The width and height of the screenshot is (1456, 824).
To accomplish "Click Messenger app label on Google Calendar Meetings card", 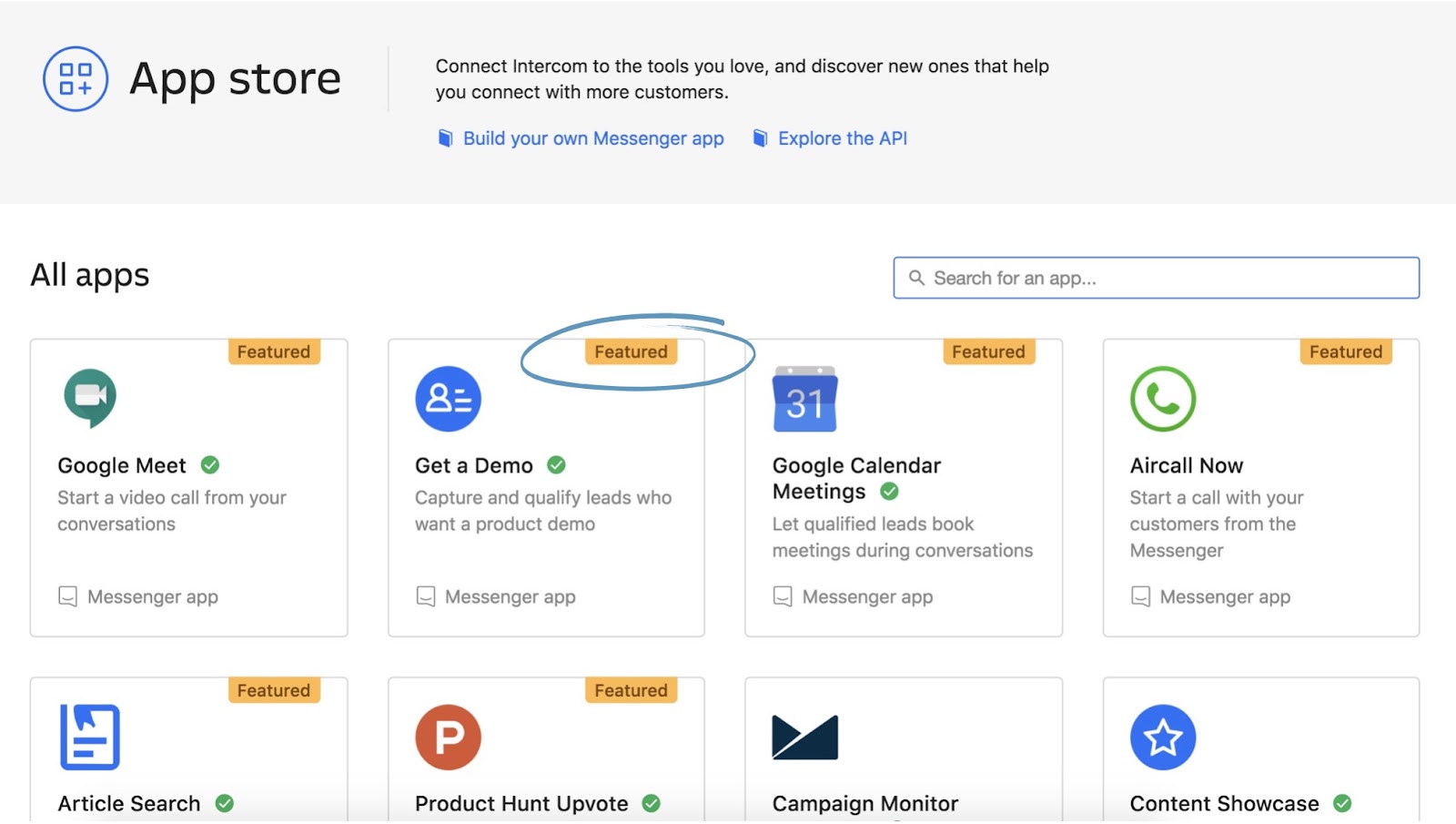I will click(868, 597).
